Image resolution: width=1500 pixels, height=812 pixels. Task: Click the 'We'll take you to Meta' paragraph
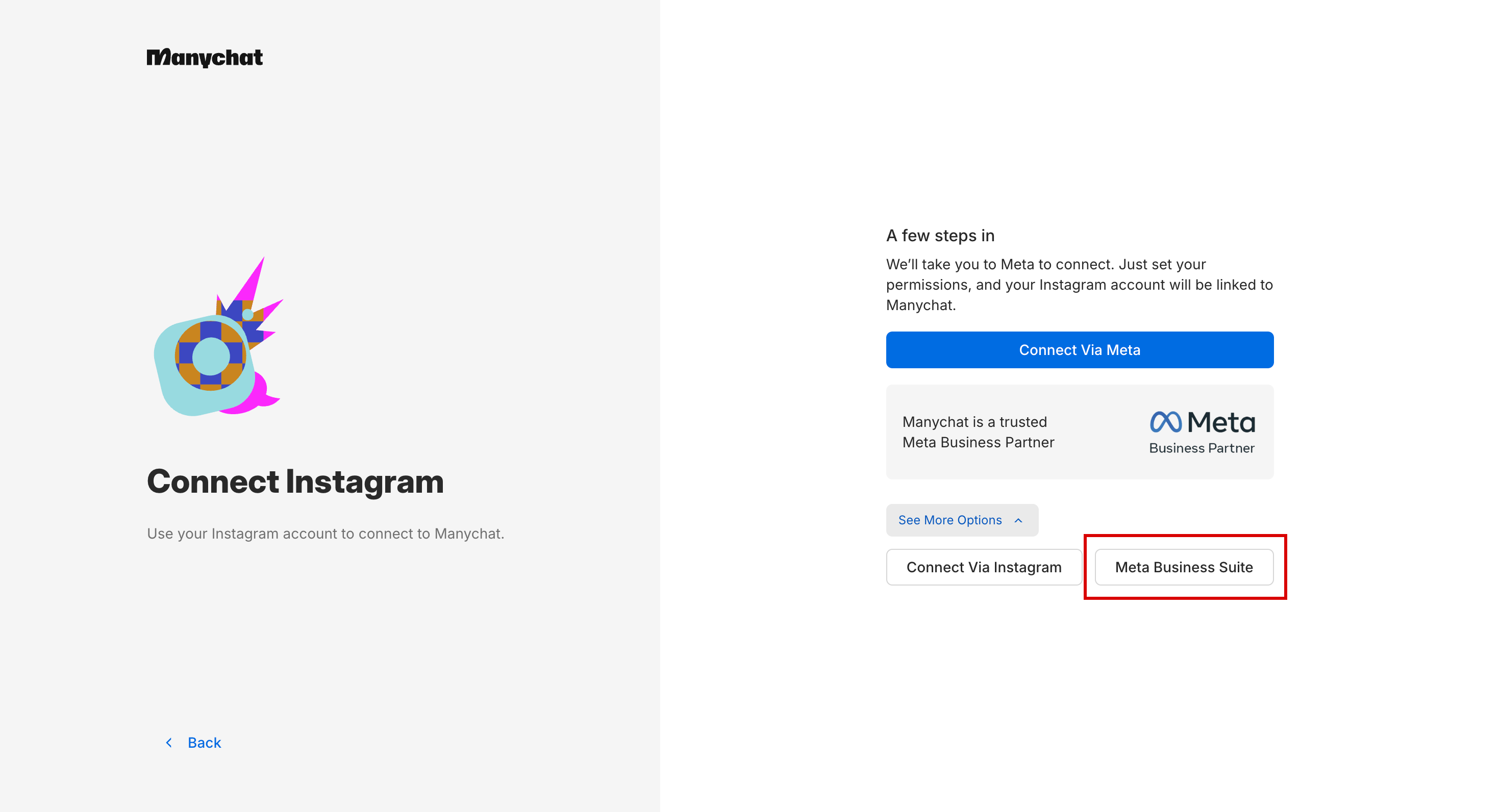pos(1079,285)
